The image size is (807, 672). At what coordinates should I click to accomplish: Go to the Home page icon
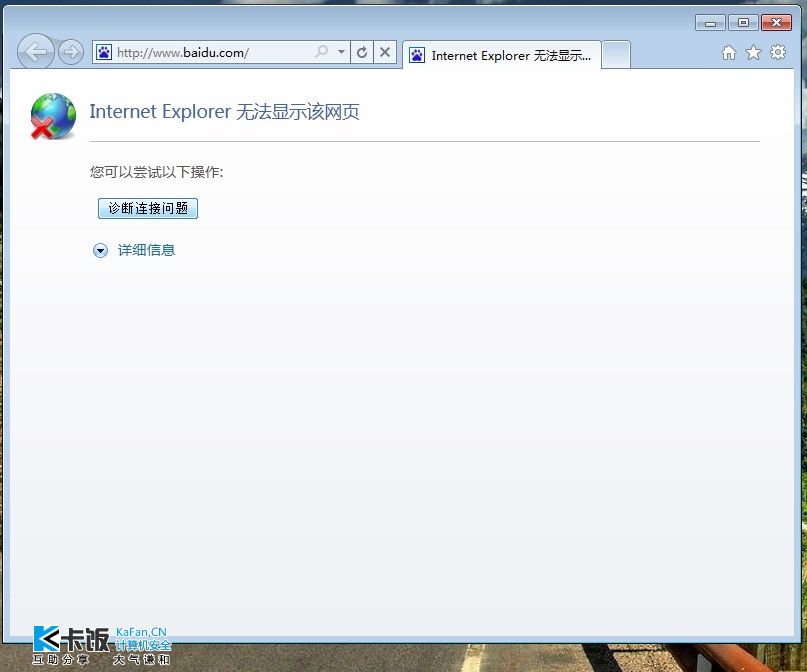click(729, 52)
